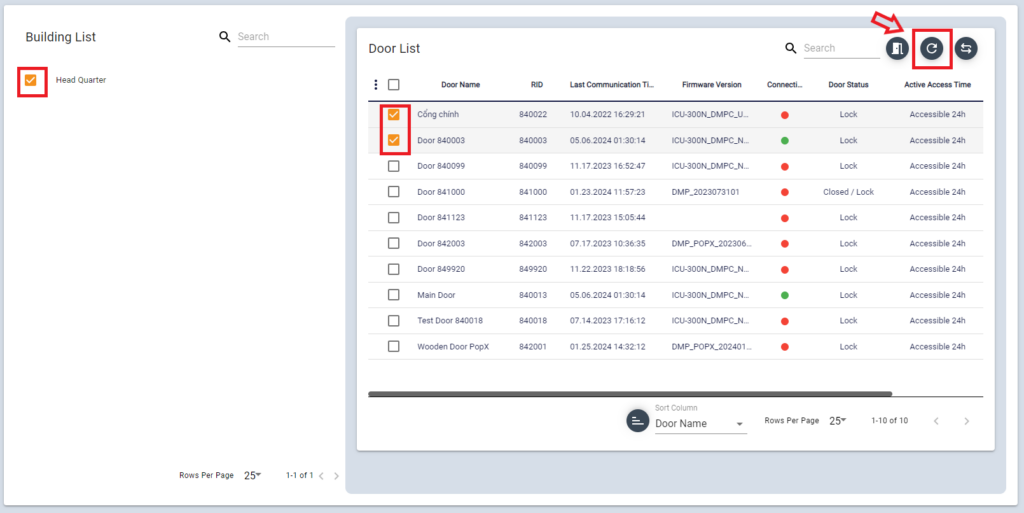Viewport: 1024px width, 513px height.
Task: Open the three-dot column options menu
Action: point(376,85)
